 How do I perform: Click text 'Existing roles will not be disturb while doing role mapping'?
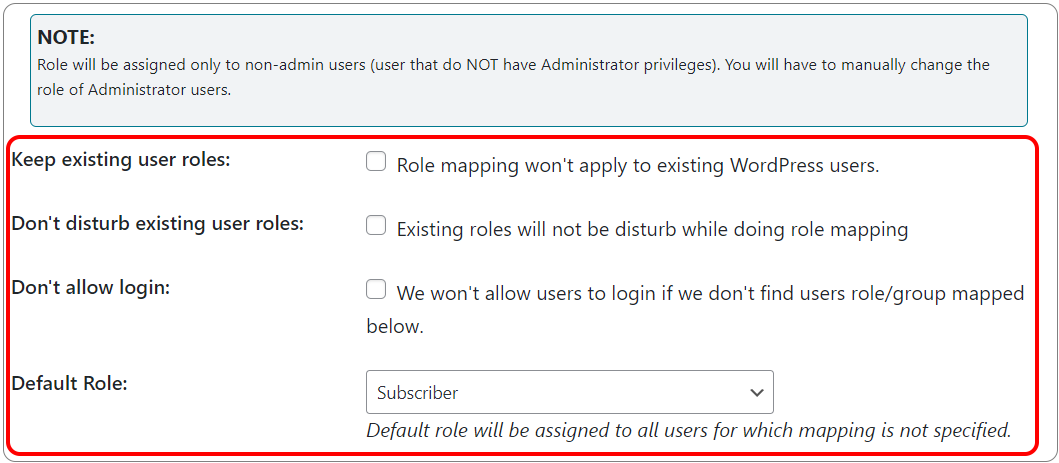(652, 229)
